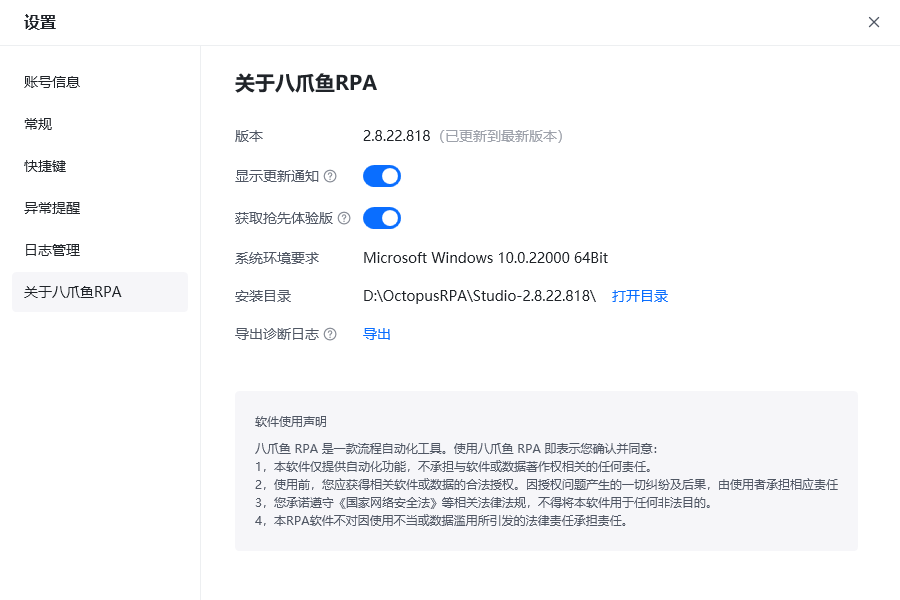Viewport: 900px width, 600px height.
Task: Click the install path D:\OctopusRPA\Studio-2.8.22.818\
Action: pyautogui.click(x=479, y=296)
